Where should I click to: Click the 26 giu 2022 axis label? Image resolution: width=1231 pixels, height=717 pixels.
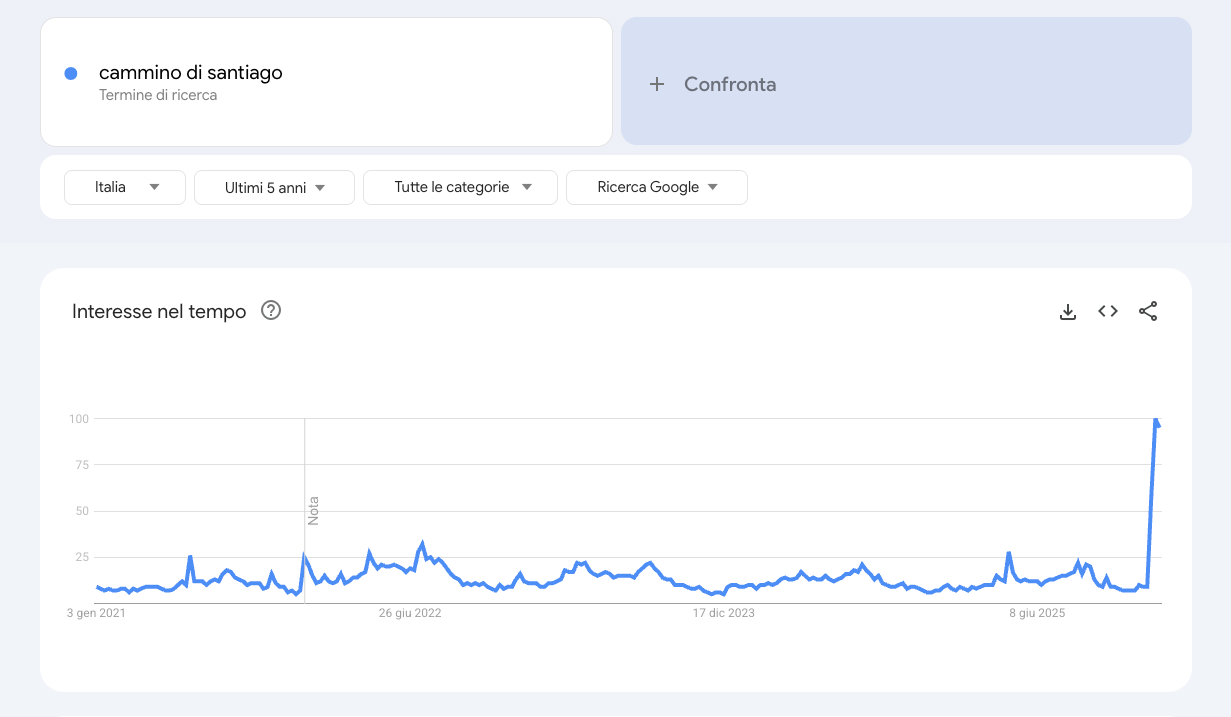pos(410,613)
